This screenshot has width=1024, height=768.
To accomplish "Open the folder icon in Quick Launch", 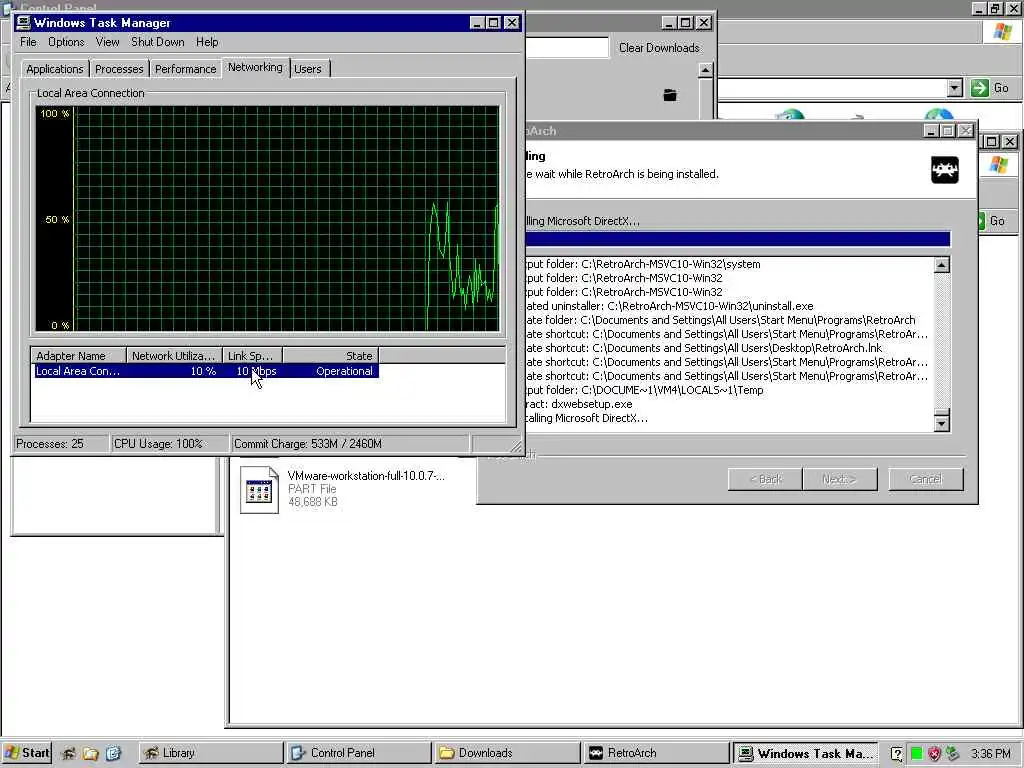I will coord(90,753).
